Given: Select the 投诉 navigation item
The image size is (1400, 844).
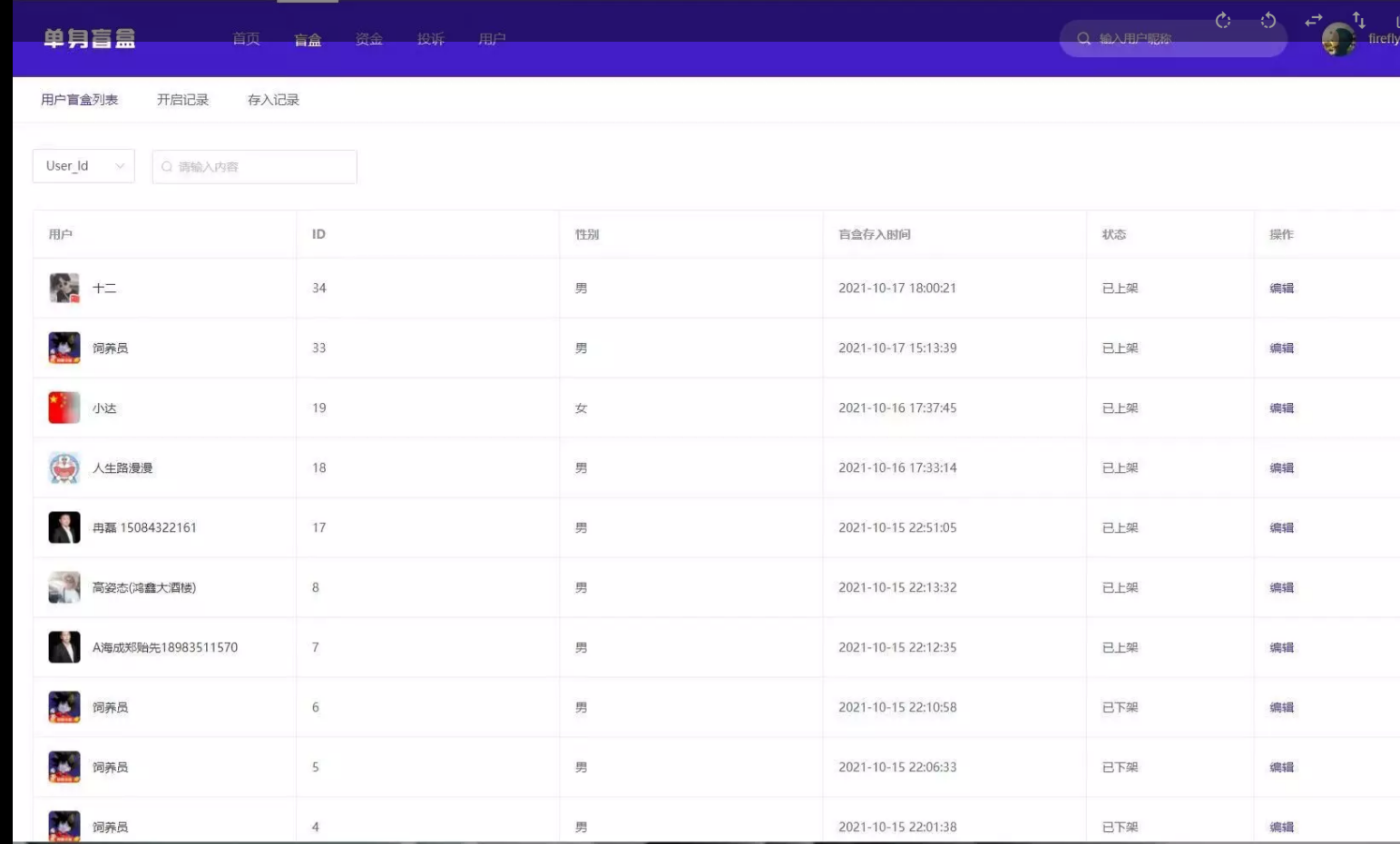Looking at the screenshot, I should click(431, 39).
